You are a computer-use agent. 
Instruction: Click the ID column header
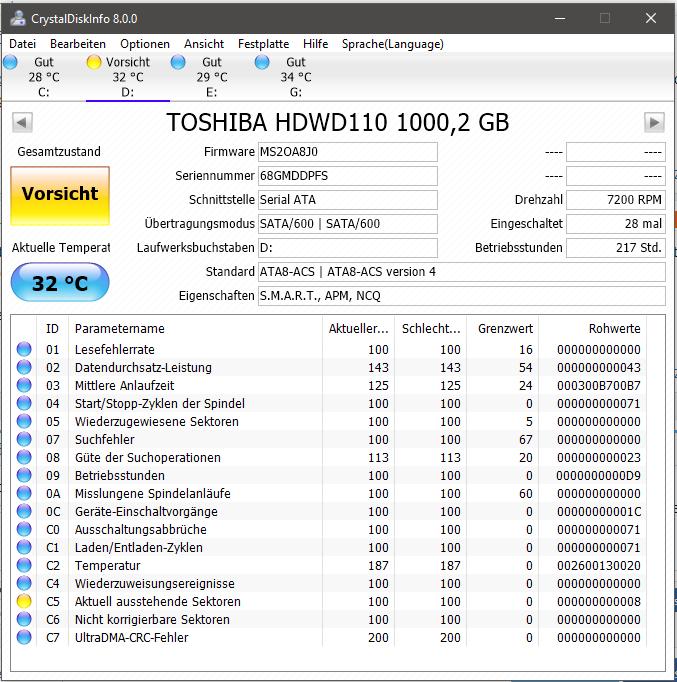pos(52,329)
